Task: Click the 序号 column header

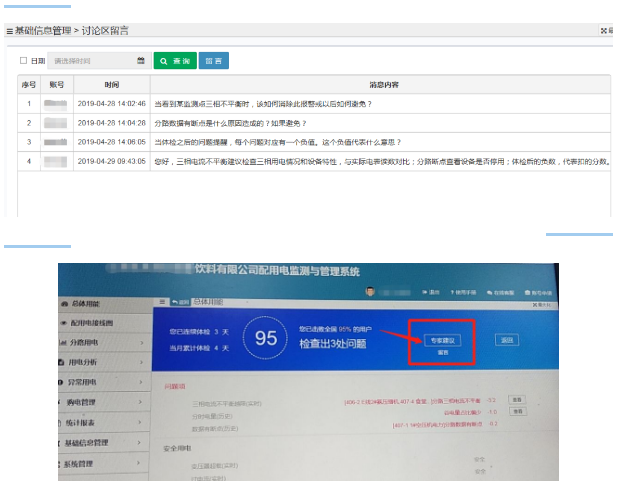Action: pos(29,85)
